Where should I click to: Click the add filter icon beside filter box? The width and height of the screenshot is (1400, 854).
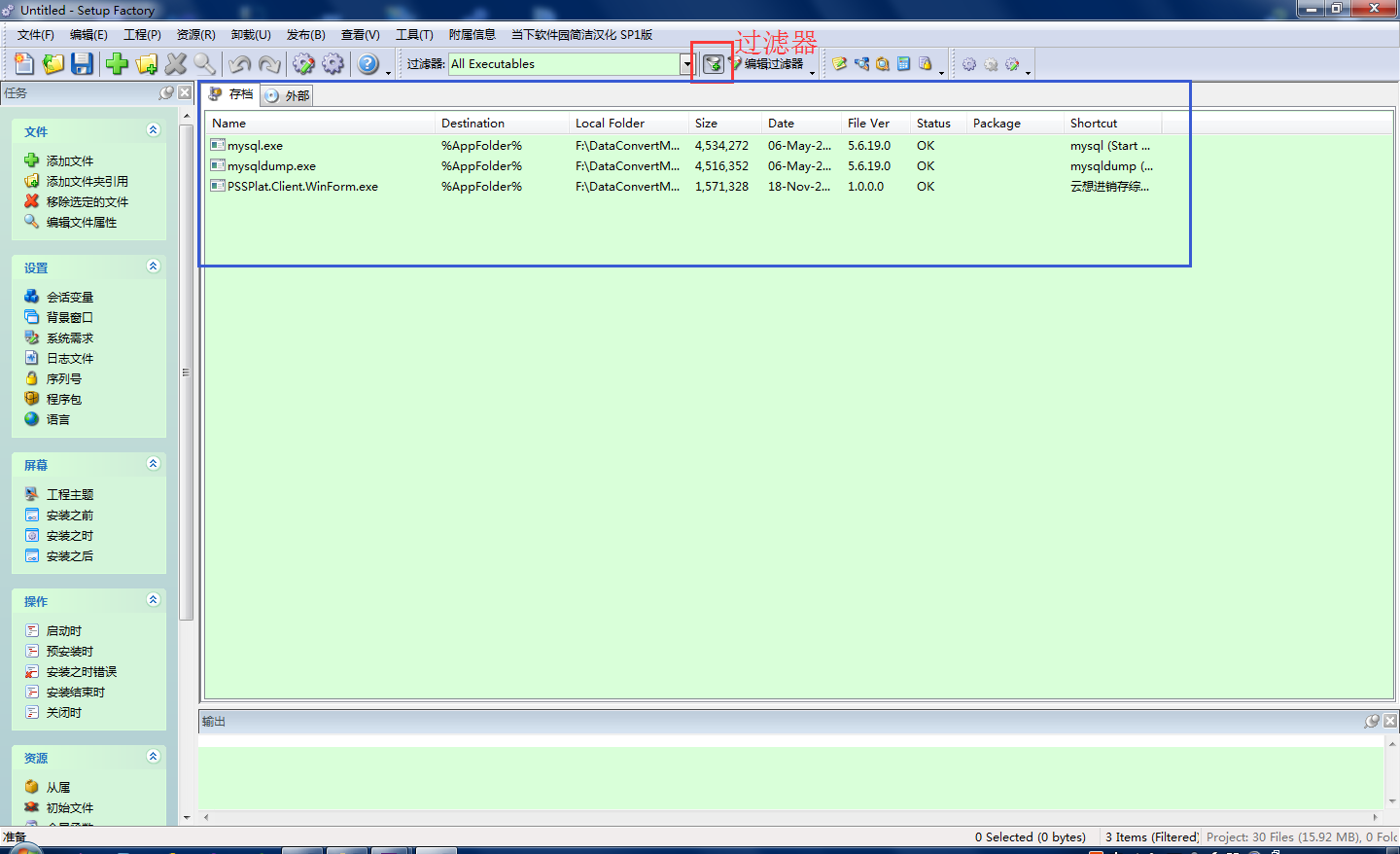(x=714, y=64)
